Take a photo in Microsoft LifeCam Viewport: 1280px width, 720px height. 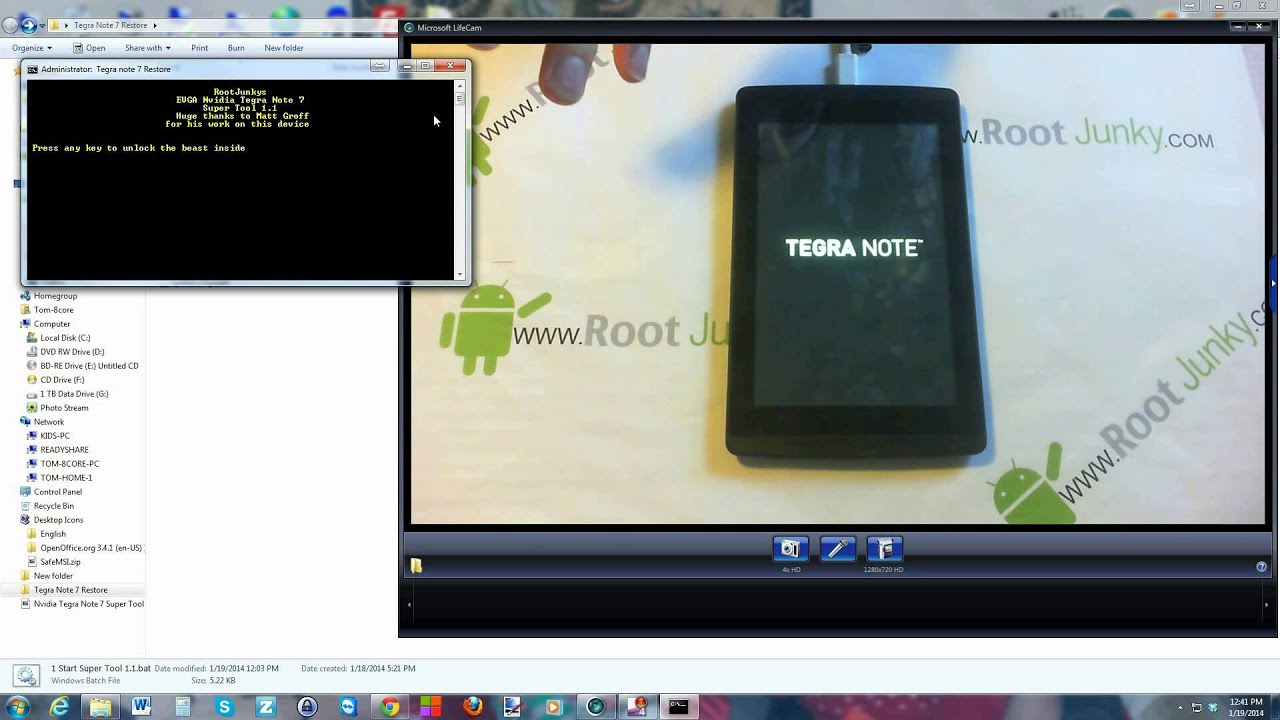tap(790, 549)
